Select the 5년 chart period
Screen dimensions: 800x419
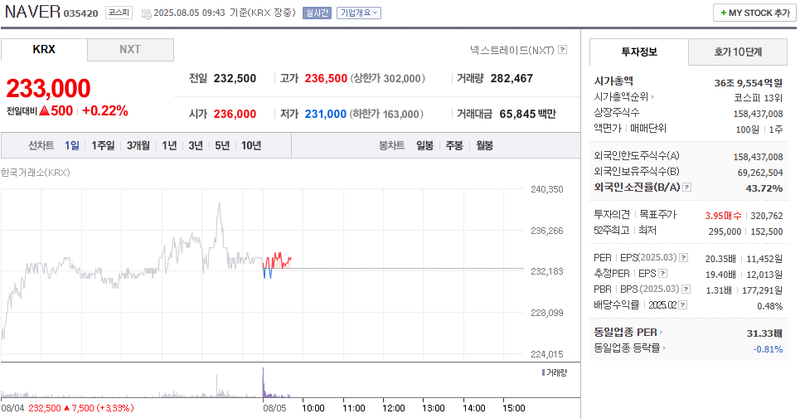click(222, 145)
